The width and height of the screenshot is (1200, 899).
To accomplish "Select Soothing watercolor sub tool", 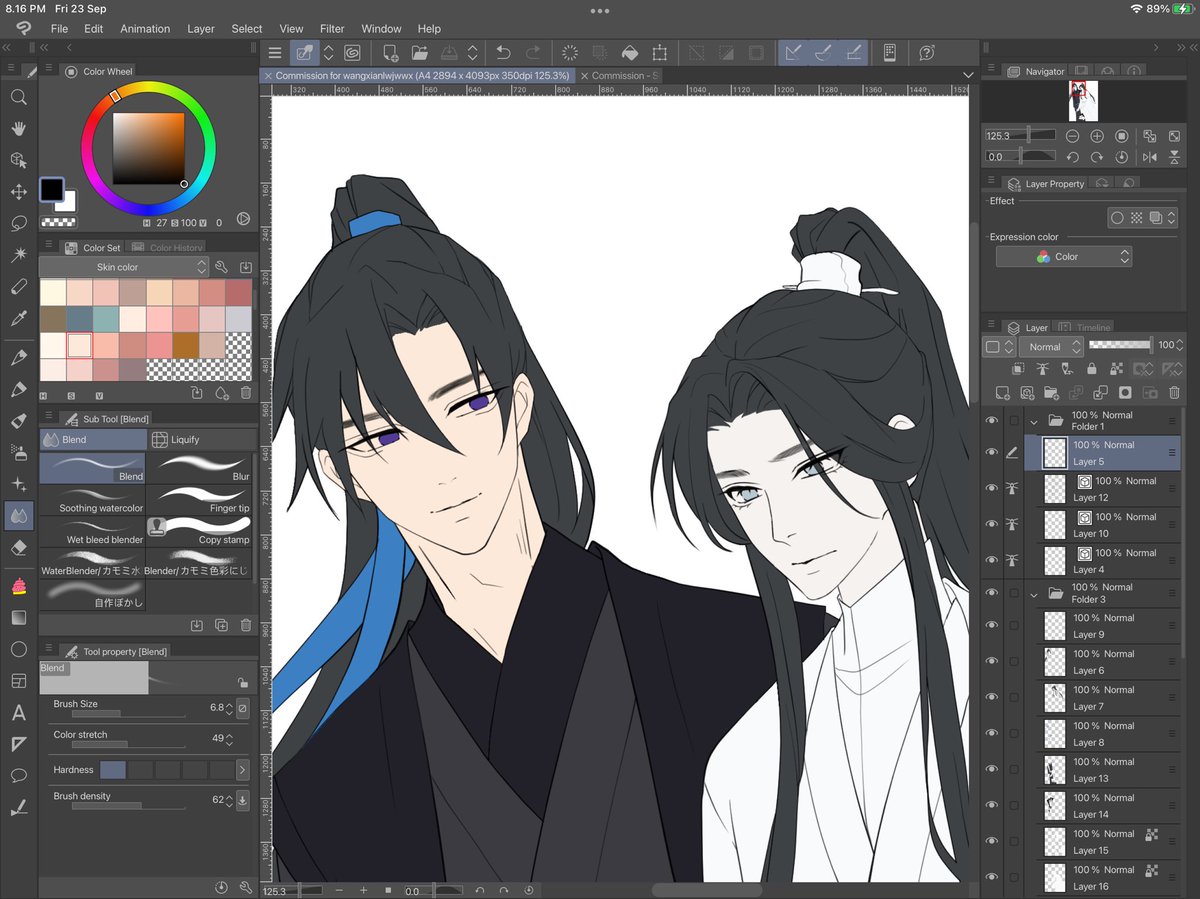I will click(x=93, y=499).
